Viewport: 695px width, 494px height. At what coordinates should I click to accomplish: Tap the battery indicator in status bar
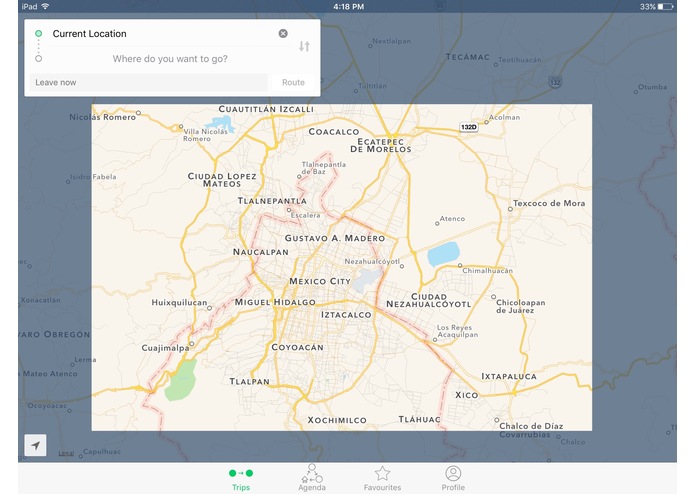666,6
